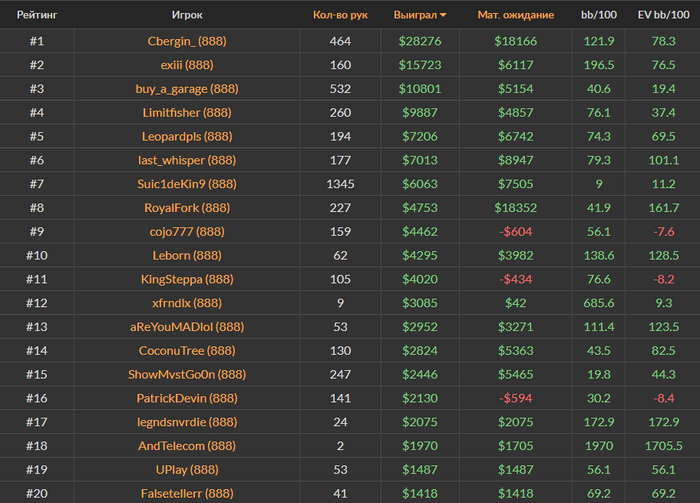Click player cojo777 (888)
Screen dimensions: 700x503
coord(186,232)
